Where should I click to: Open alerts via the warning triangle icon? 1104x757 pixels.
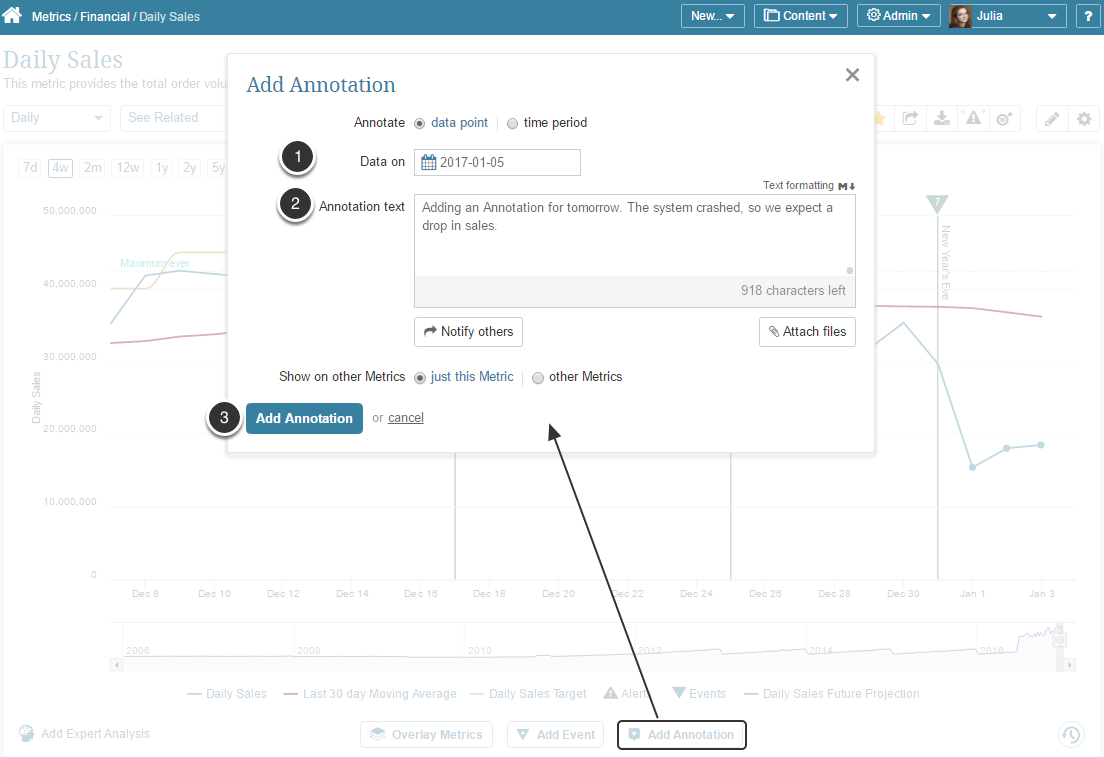(x=972, y=118)
